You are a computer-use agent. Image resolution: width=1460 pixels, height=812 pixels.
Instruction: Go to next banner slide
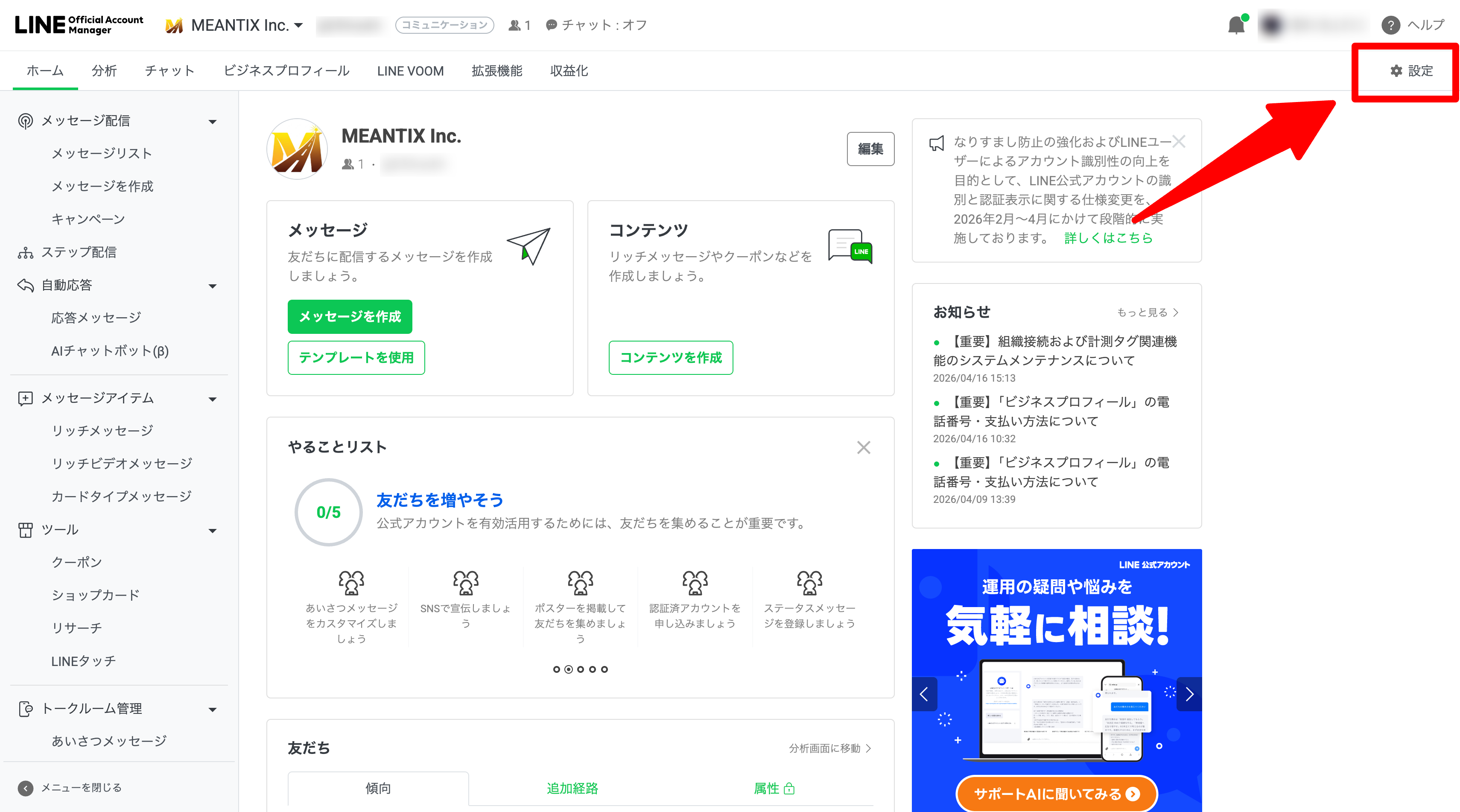point(1190,694)
